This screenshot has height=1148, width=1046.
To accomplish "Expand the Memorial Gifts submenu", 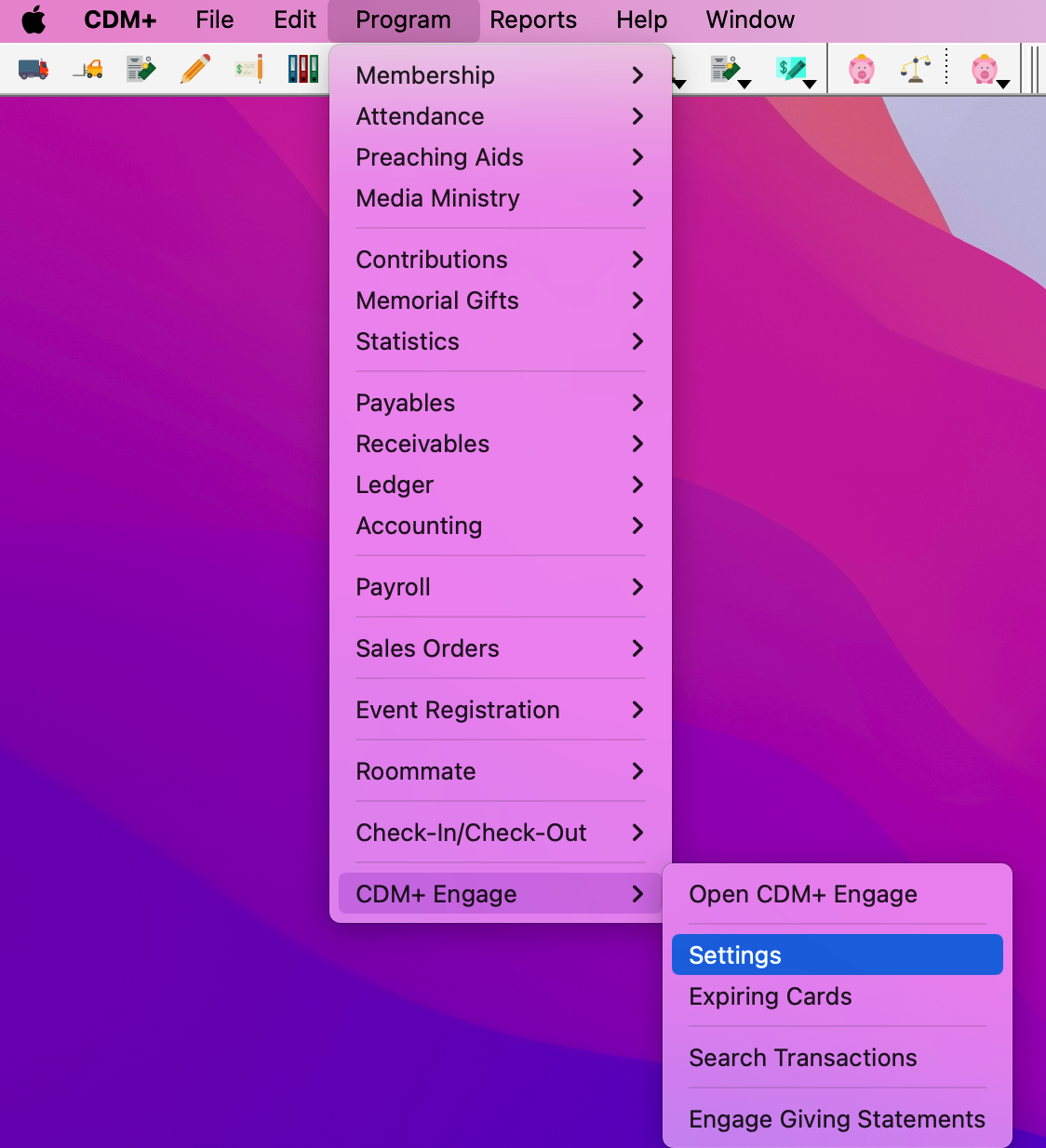I will (501, 300).
